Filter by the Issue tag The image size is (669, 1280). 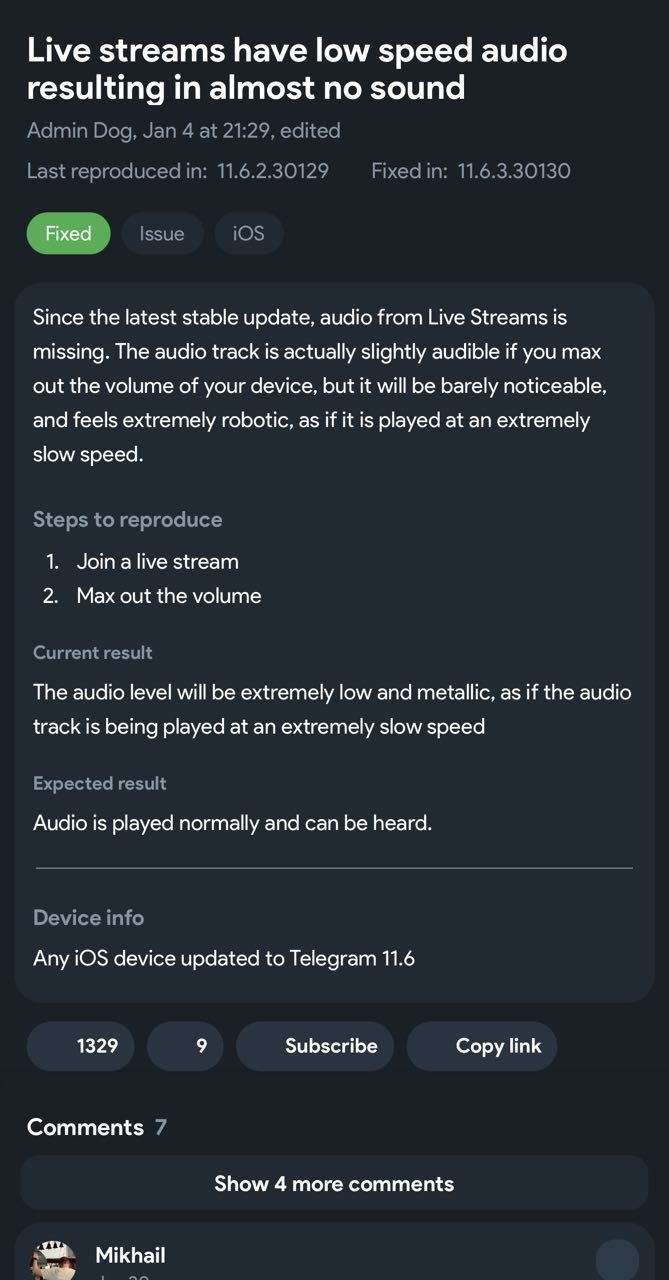click(162, 233)
